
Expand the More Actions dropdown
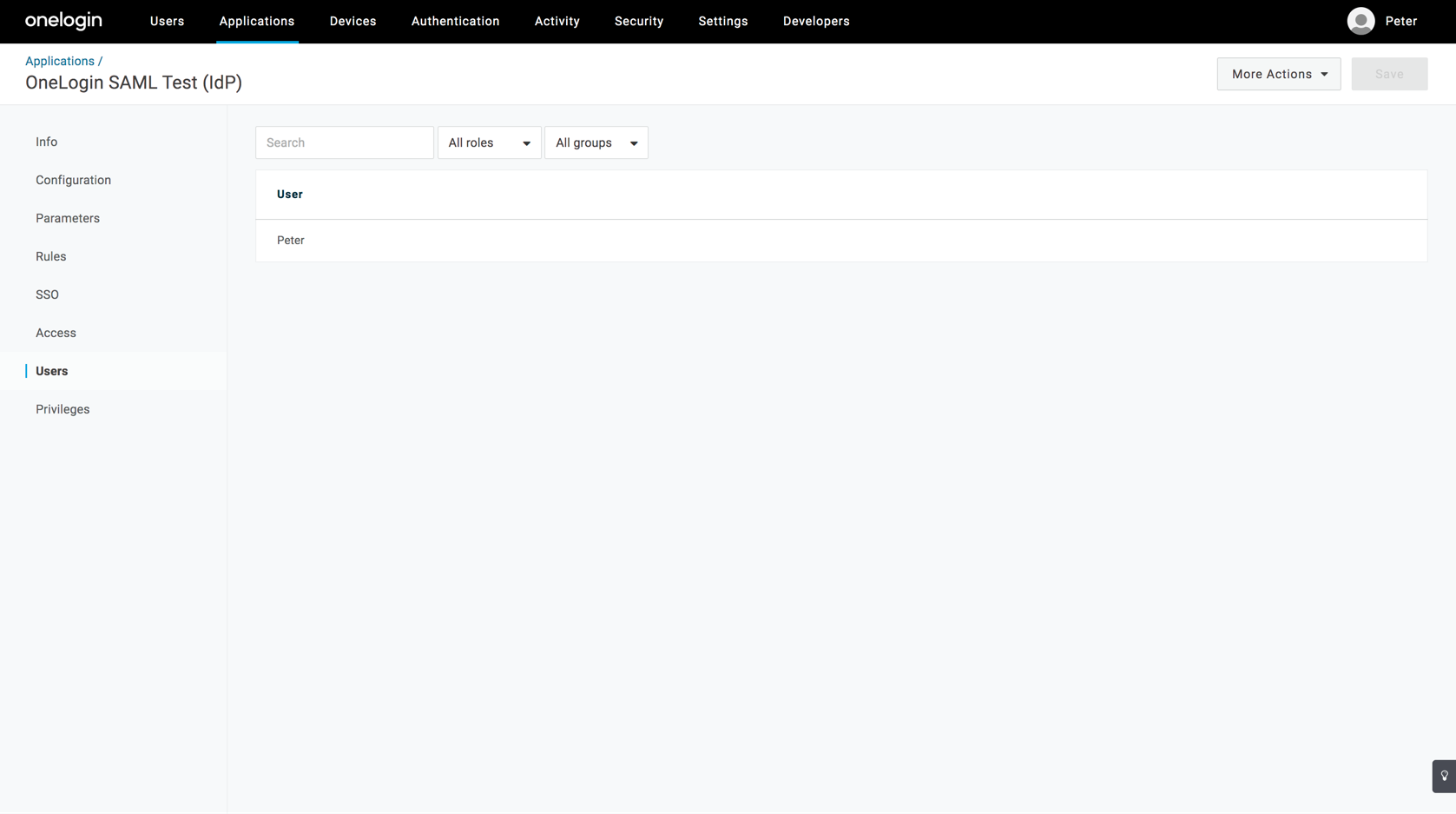[1279, 74]
